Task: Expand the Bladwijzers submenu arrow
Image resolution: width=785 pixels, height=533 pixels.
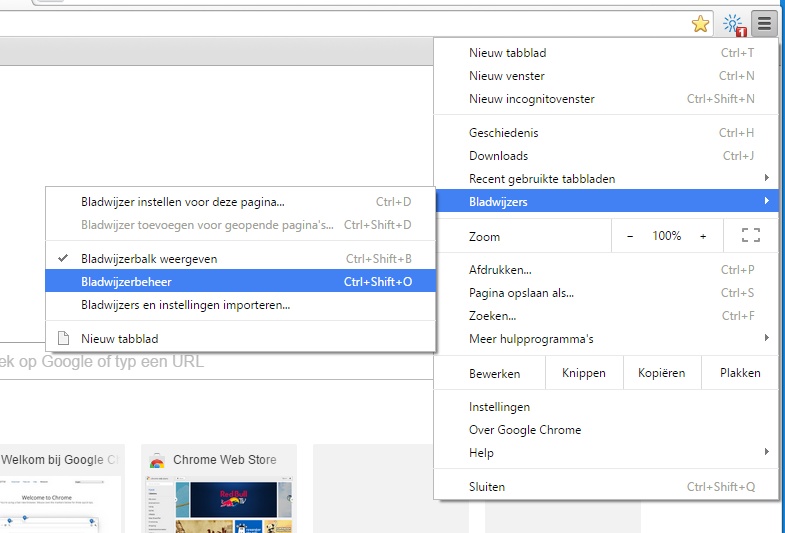Action: click(766, 201)
